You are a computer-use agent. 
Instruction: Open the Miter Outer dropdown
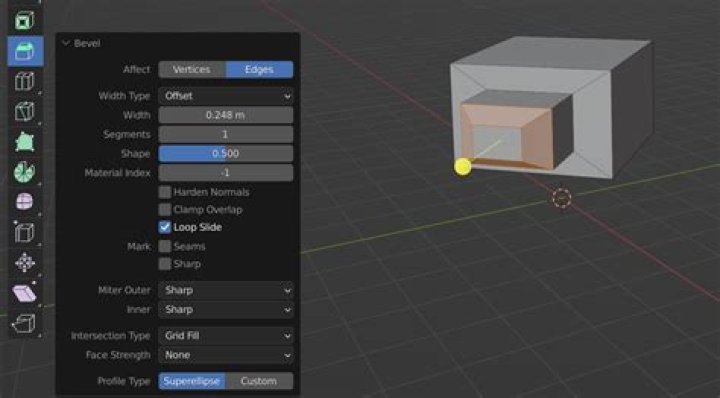pos(225,291)
